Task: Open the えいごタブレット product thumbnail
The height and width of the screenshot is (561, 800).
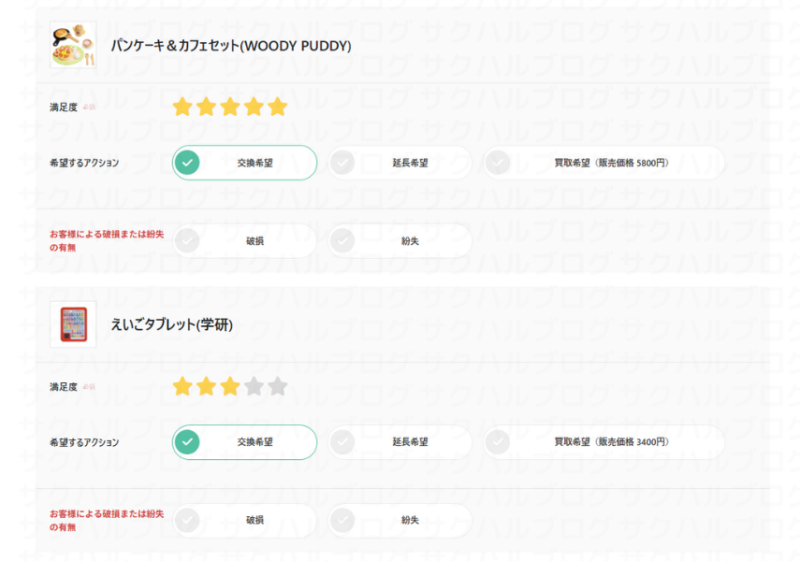Action: [73, 324]
